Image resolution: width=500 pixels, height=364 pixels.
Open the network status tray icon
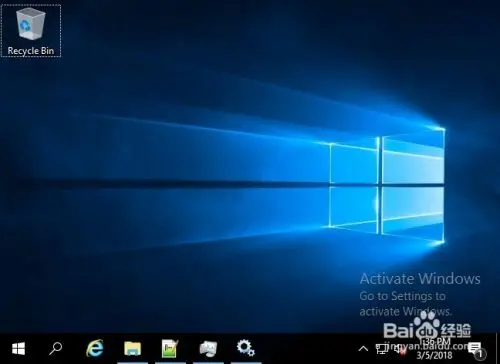(x=382, y=349)
